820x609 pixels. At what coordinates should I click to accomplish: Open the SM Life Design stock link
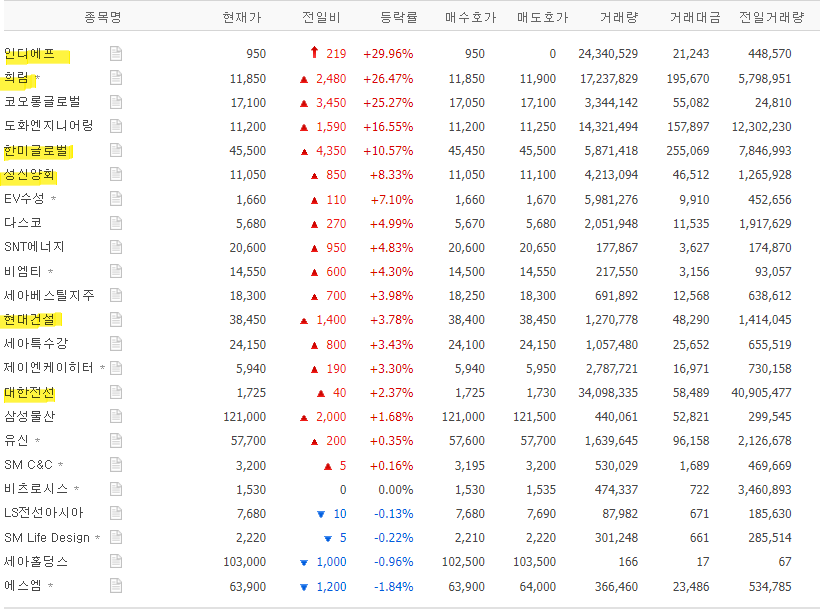click(x=47, y=537)
